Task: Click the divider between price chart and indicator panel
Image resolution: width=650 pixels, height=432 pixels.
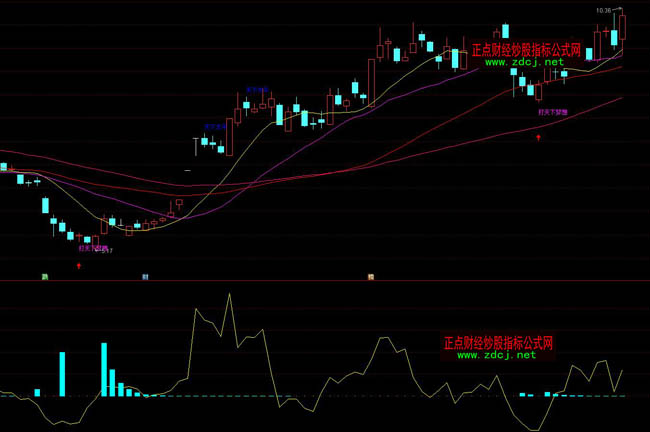Action: [x=325, y=281]
